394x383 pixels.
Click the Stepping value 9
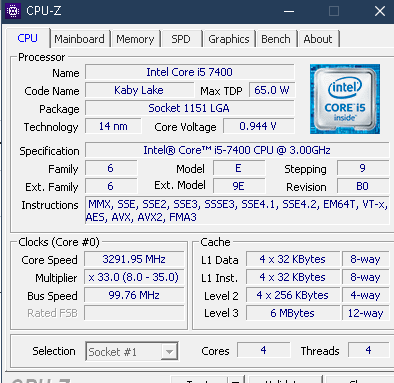coord(363,168)
